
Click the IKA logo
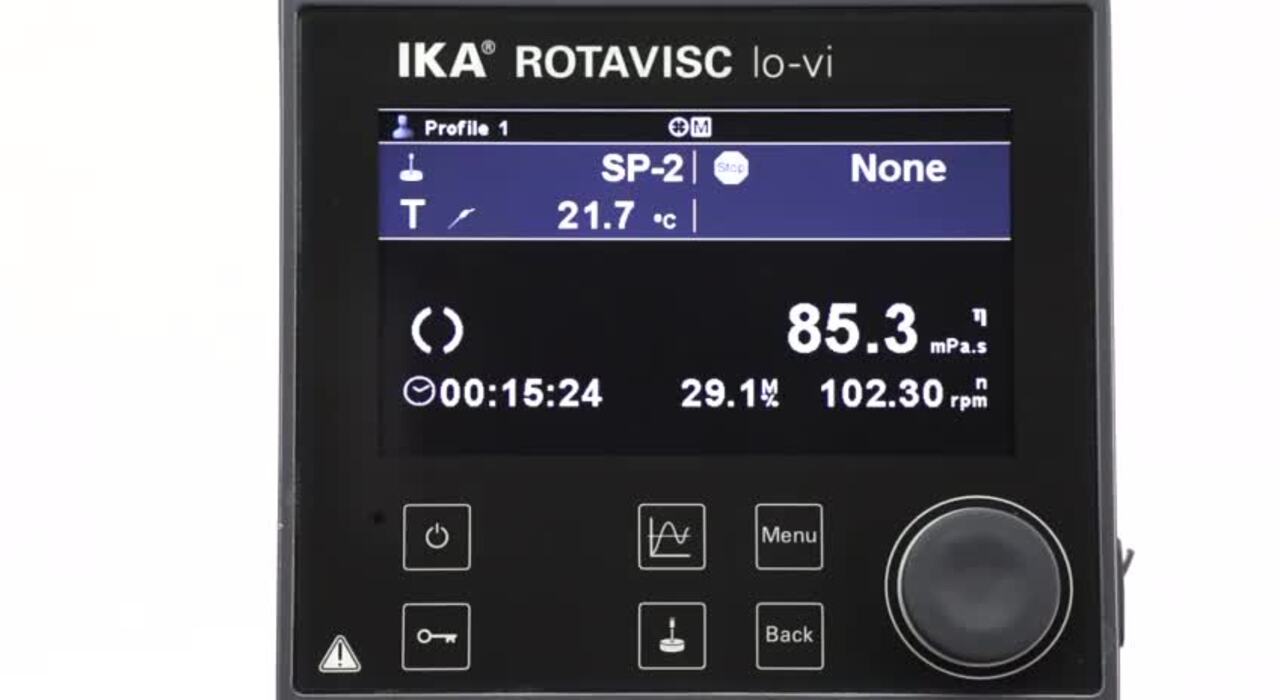click(x=445, y=60)
